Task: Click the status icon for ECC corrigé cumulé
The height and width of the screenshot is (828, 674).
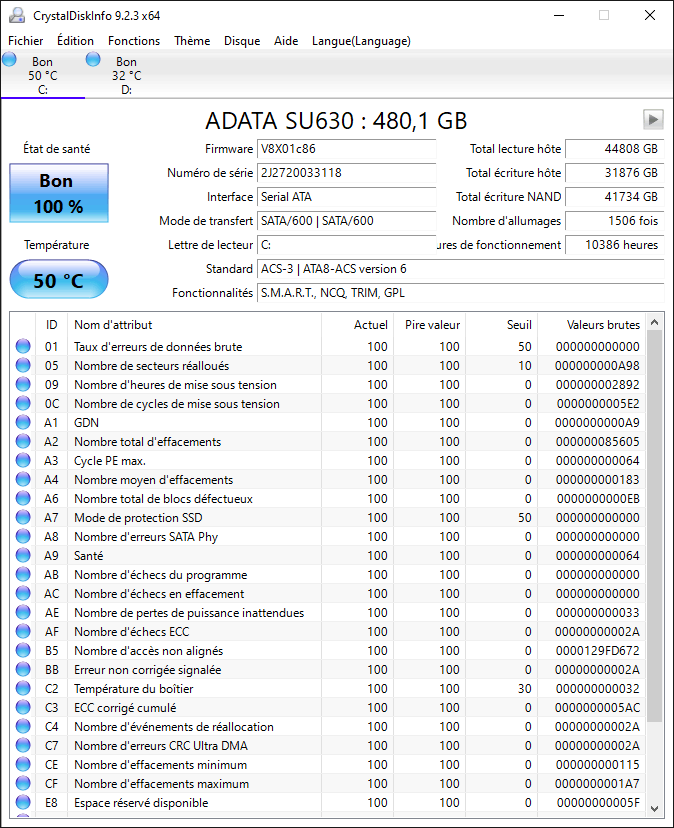Action: [x=23, y=707]
